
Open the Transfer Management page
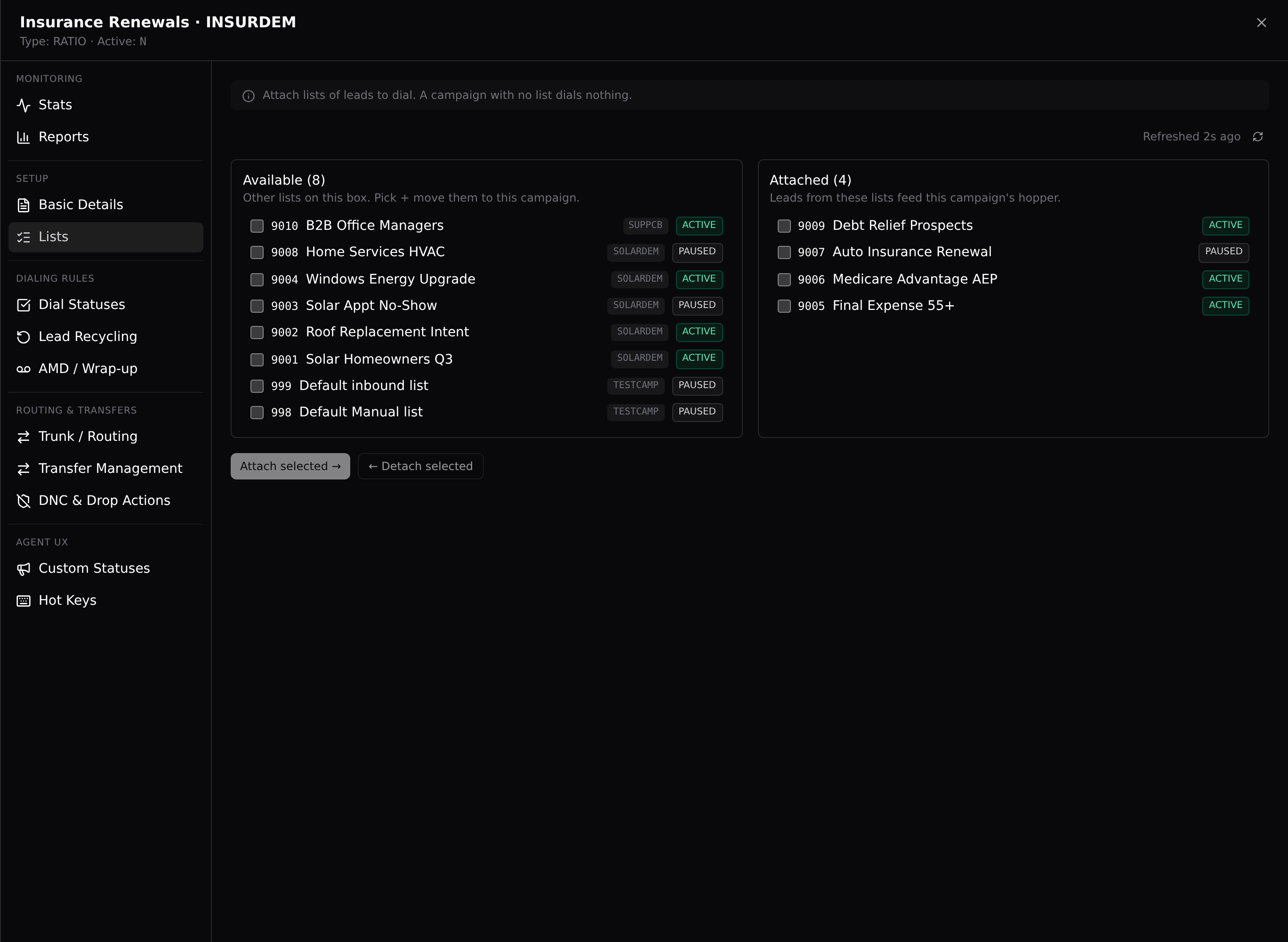pos(105,469)
